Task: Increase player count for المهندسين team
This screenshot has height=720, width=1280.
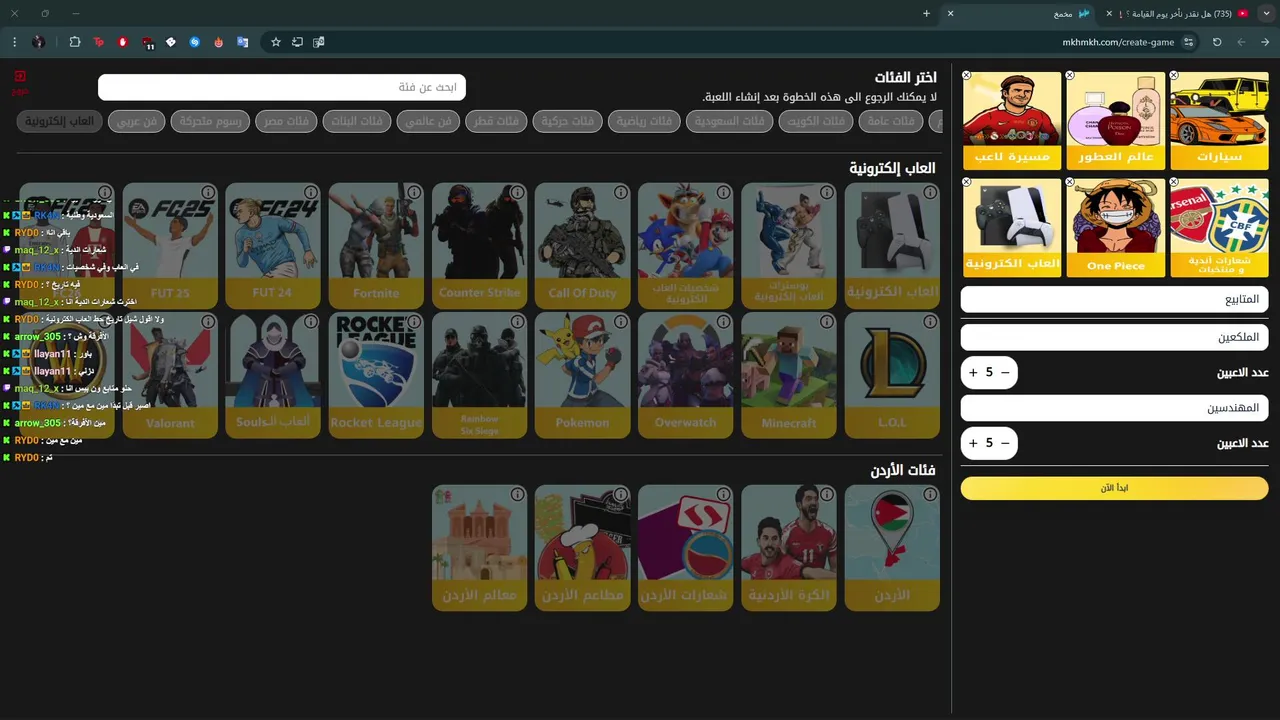Action: 973,442
